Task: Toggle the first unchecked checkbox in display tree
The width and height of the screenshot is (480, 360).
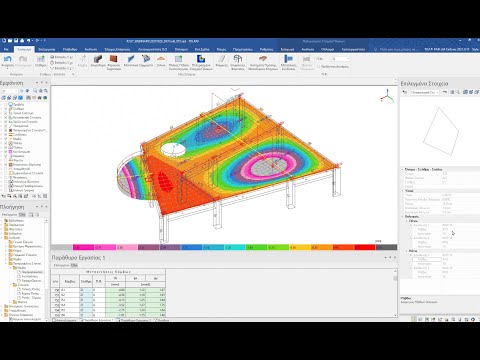Action: coord(6,104)
